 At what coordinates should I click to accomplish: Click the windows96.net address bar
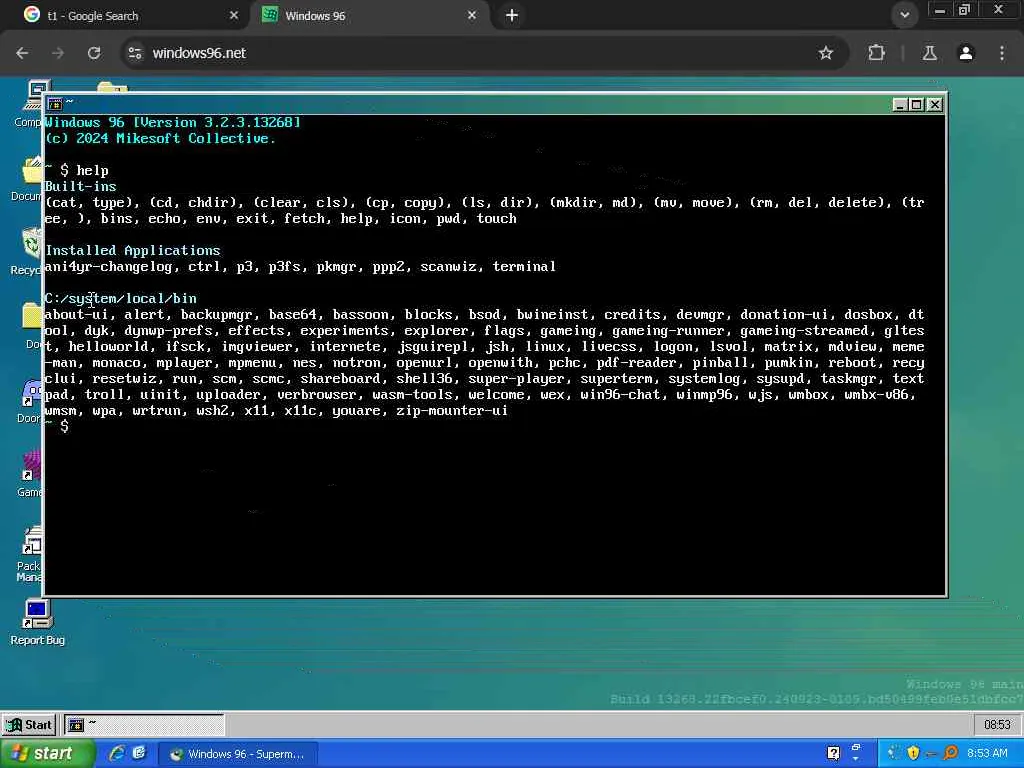pyautogui.click(x=483, y=53)
